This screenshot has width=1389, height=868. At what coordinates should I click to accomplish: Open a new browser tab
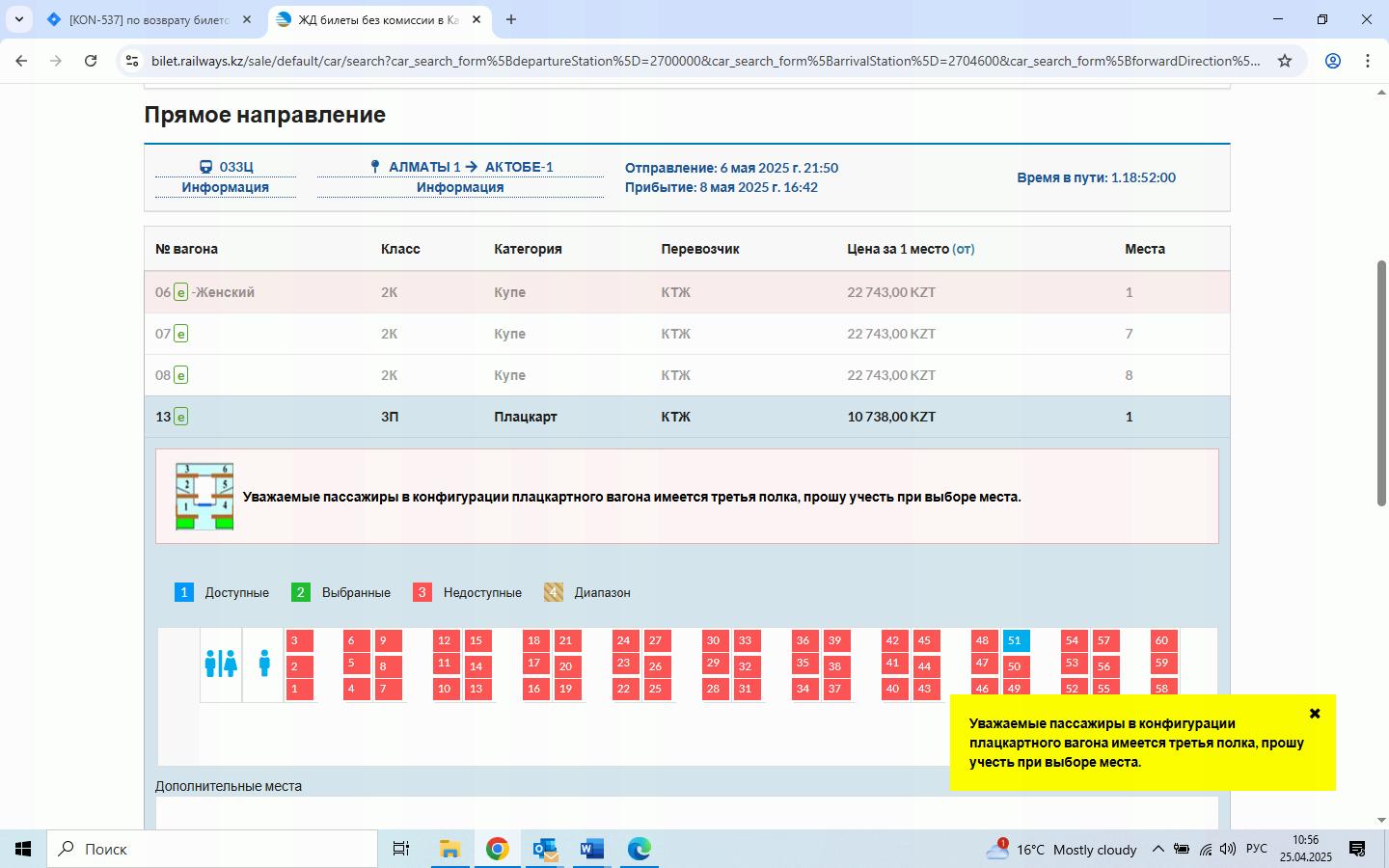click(x=511, y=19)
